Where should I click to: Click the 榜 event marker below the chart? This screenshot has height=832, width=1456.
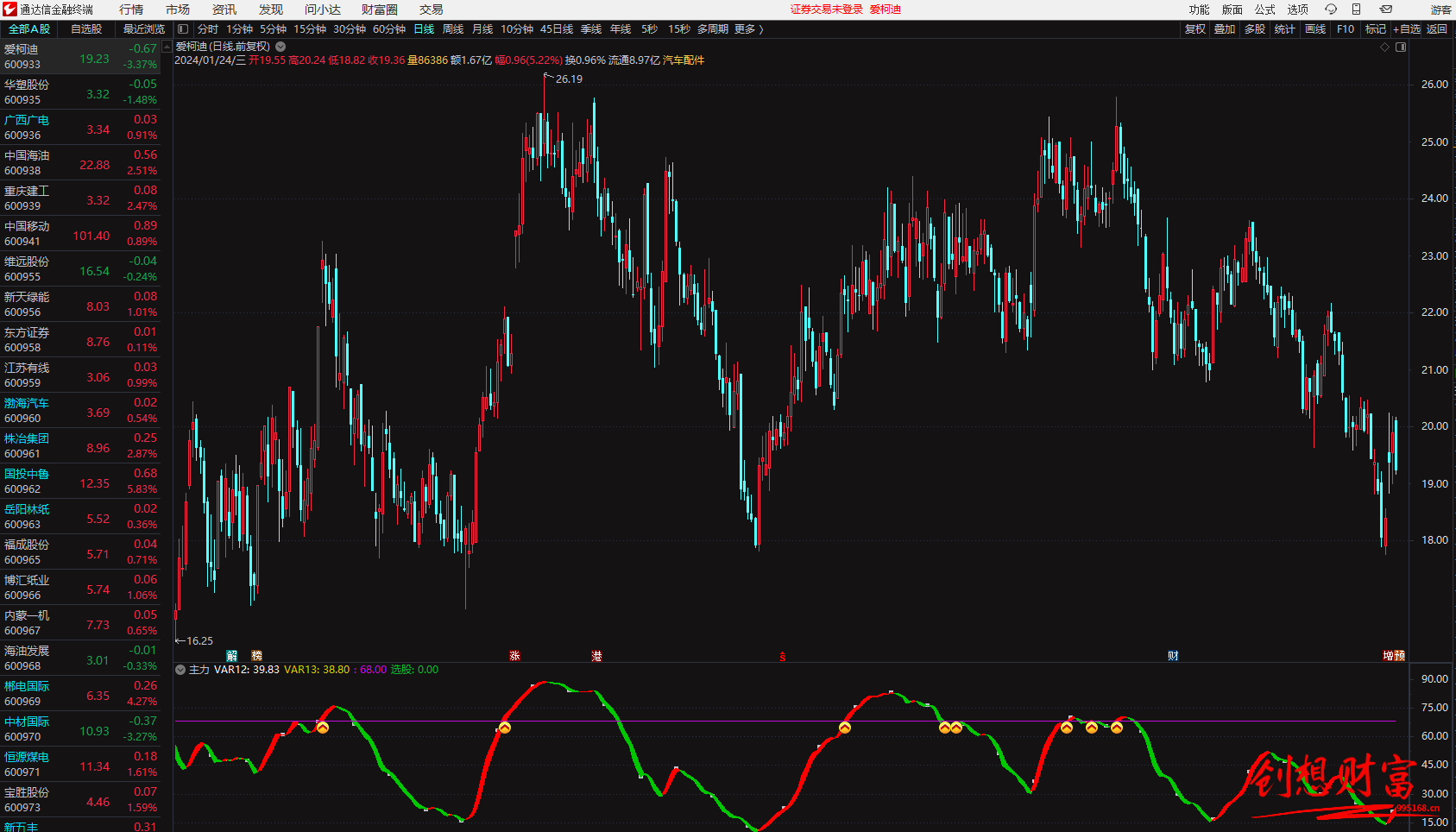pyautogui.click(x=256, y=656)
